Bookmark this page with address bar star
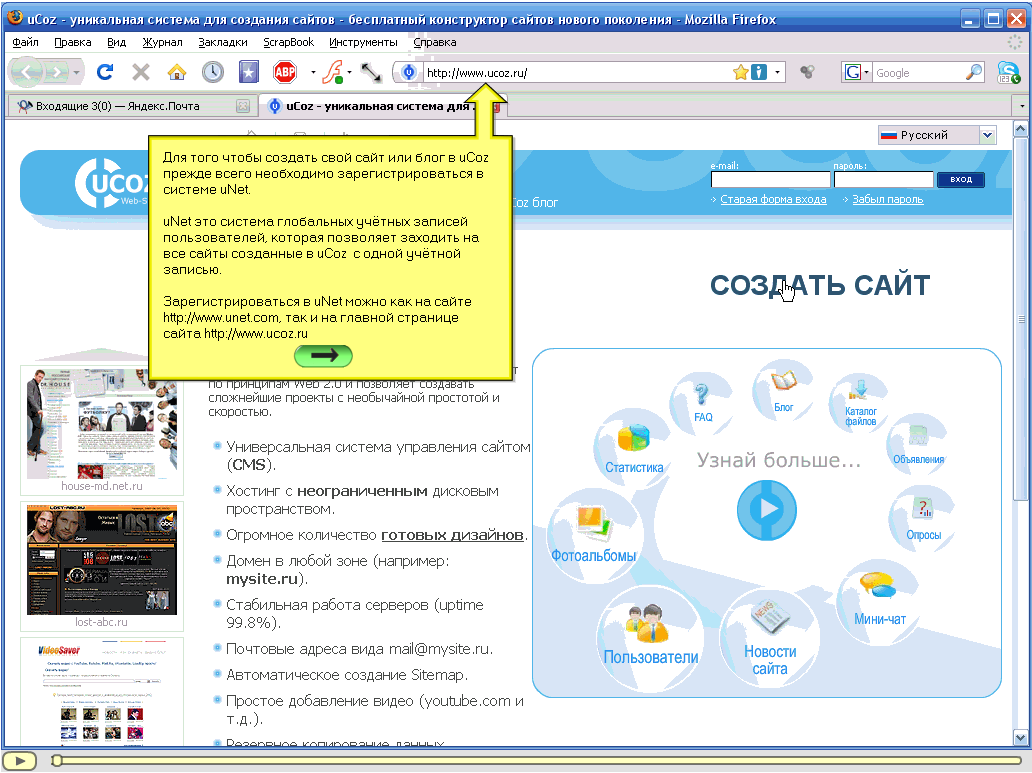 (x=740, y=72)
